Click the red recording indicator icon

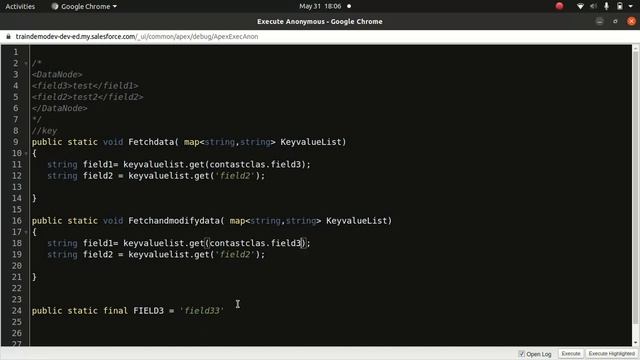pyautogui.click(x=559, y=6)
